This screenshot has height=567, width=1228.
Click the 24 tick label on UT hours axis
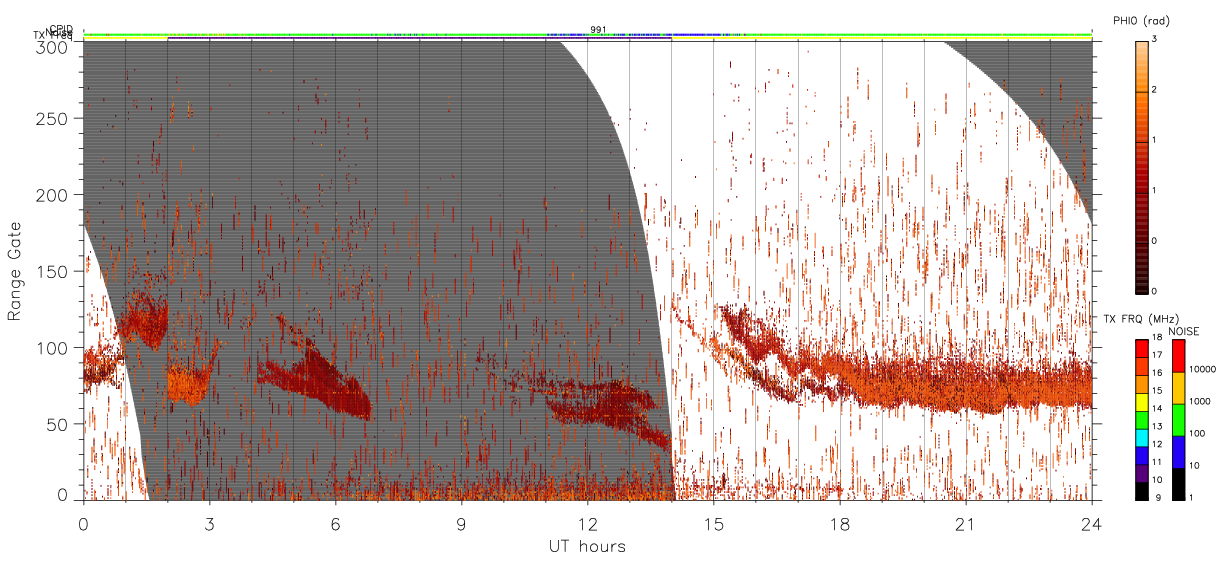[x=1091, y=524]
